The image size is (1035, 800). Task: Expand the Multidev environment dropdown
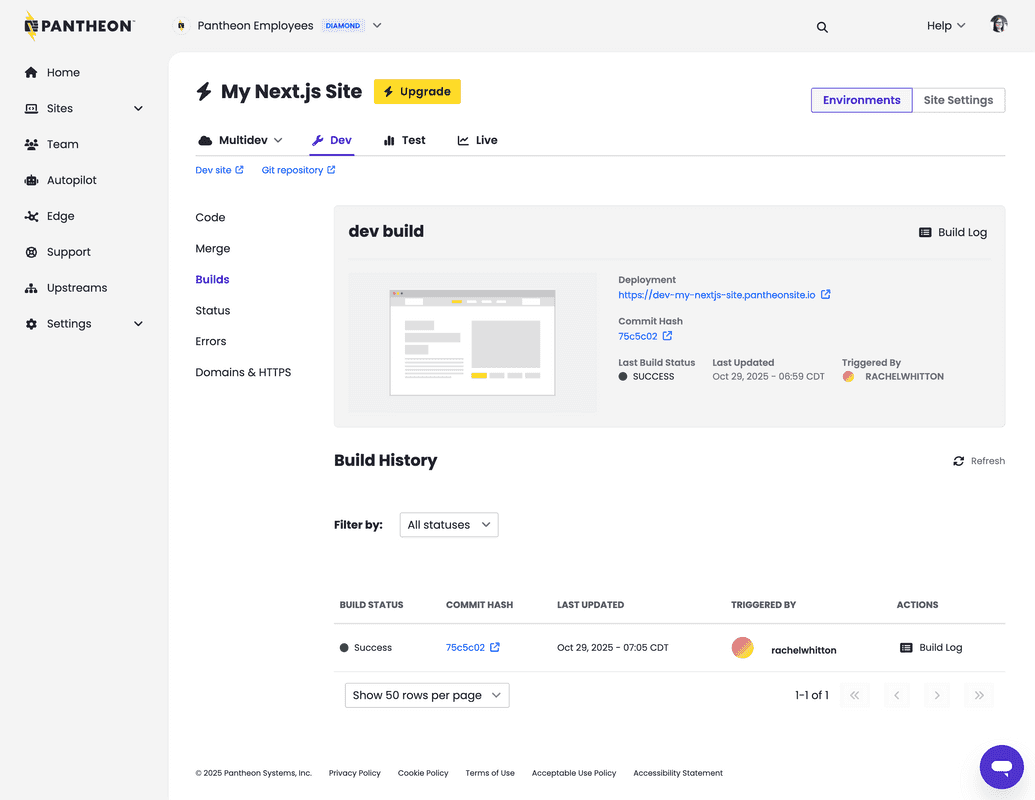pos(241,140)
